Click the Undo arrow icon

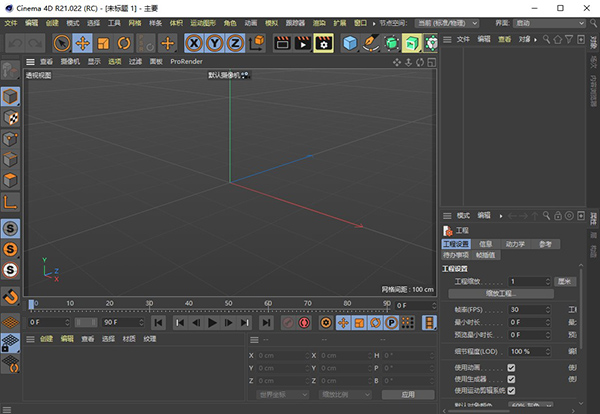(15, 43)
